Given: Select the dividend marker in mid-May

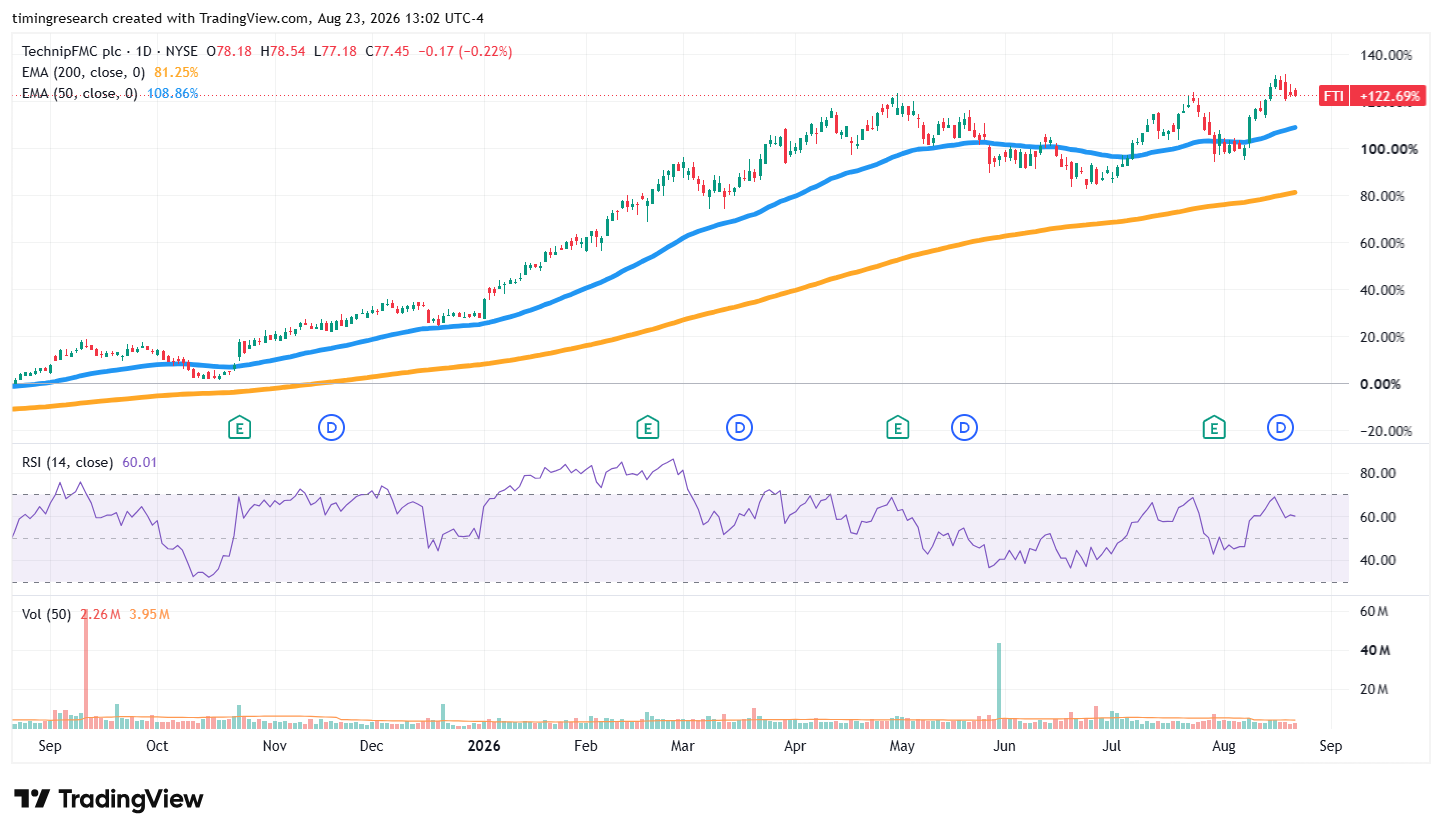Looking at the screenshot, I should point(964,428).
